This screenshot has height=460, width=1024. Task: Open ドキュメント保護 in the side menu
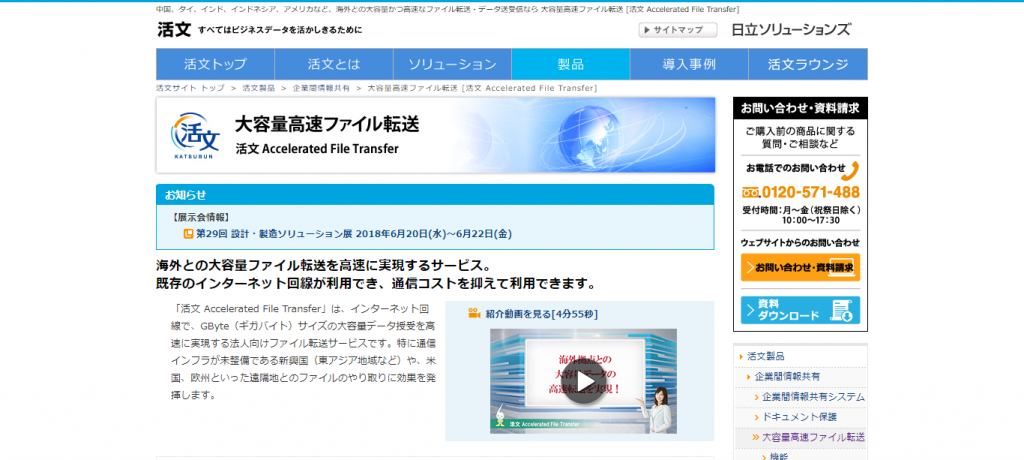(799, 416)
